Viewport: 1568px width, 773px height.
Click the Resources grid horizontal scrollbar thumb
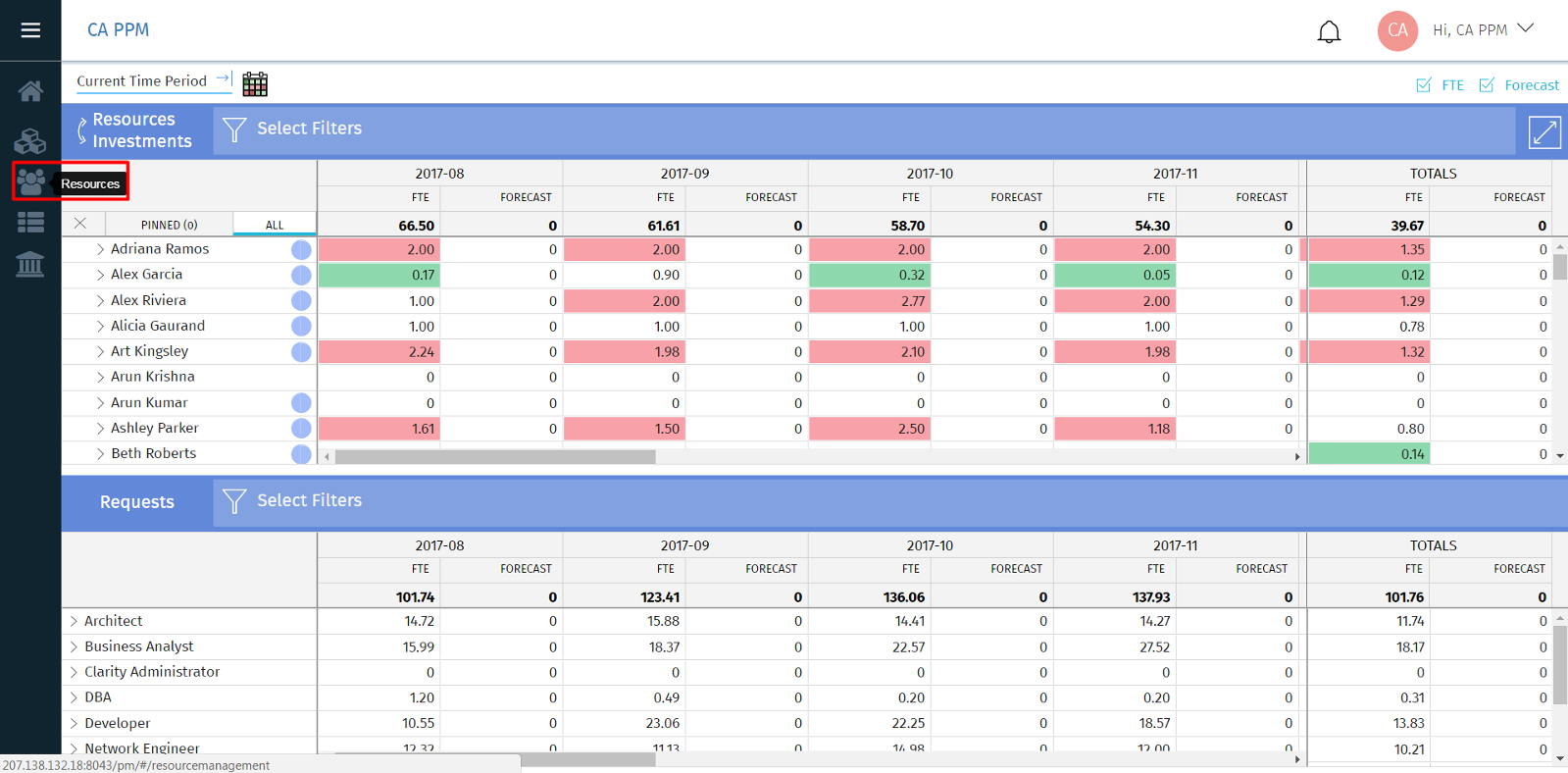point(495,456)
